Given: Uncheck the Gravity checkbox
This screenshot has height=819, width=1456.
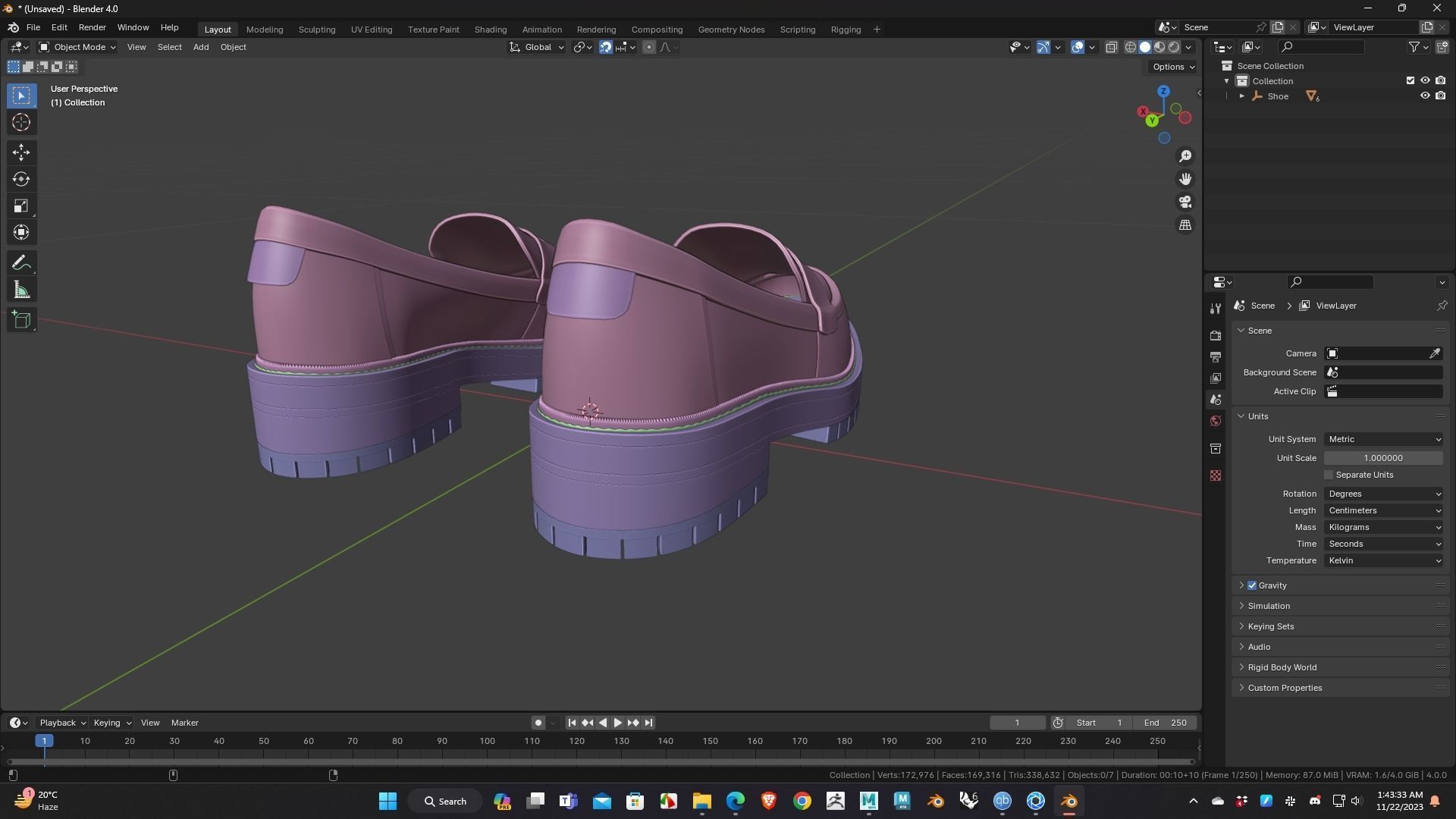Looking at the screenshot, I should [1252, 585].
